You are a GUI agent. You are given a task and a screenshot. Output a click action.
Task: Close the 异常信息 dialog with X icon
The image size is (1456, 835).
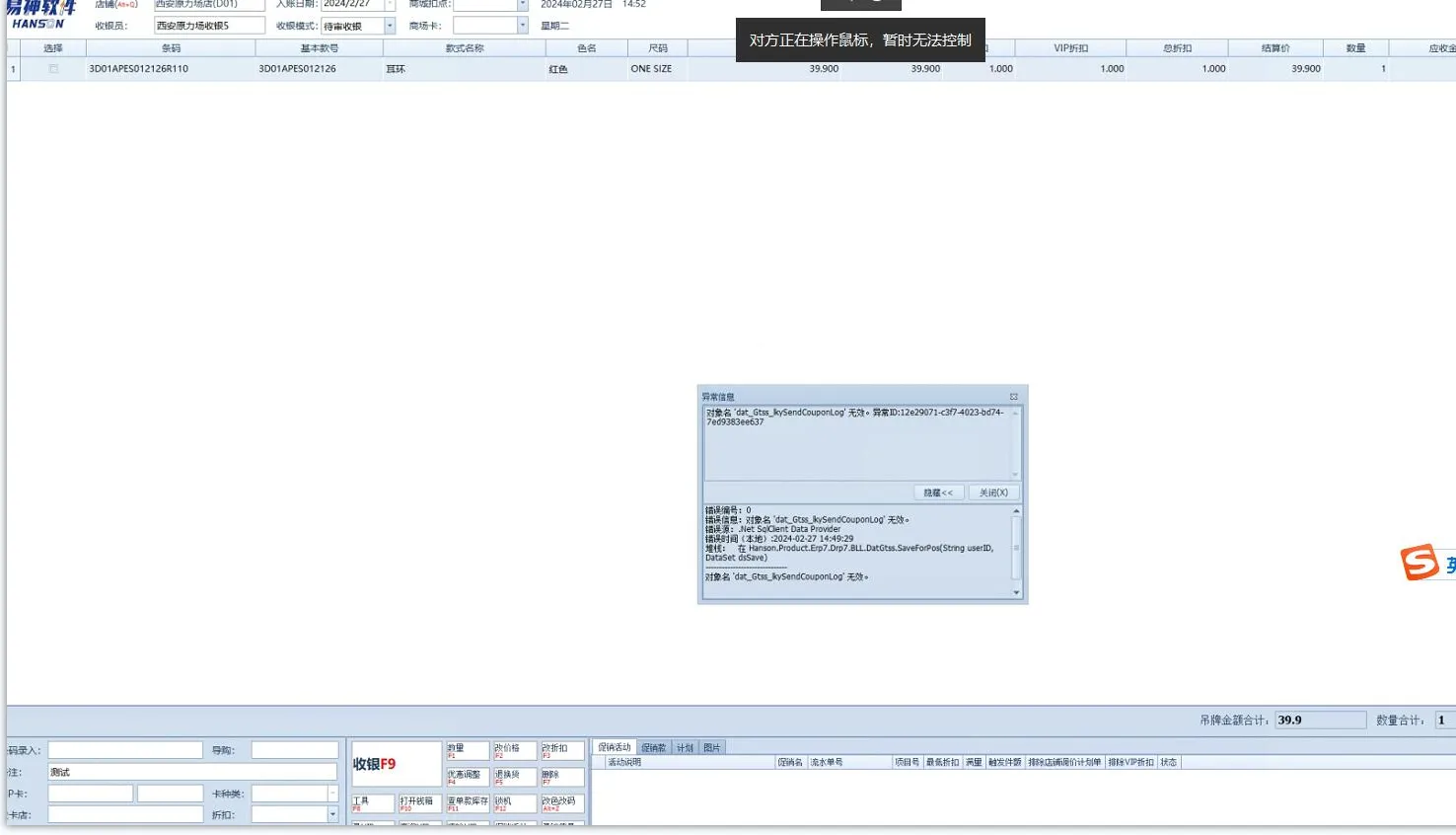pyautogui.click(x=1013, y=397)
